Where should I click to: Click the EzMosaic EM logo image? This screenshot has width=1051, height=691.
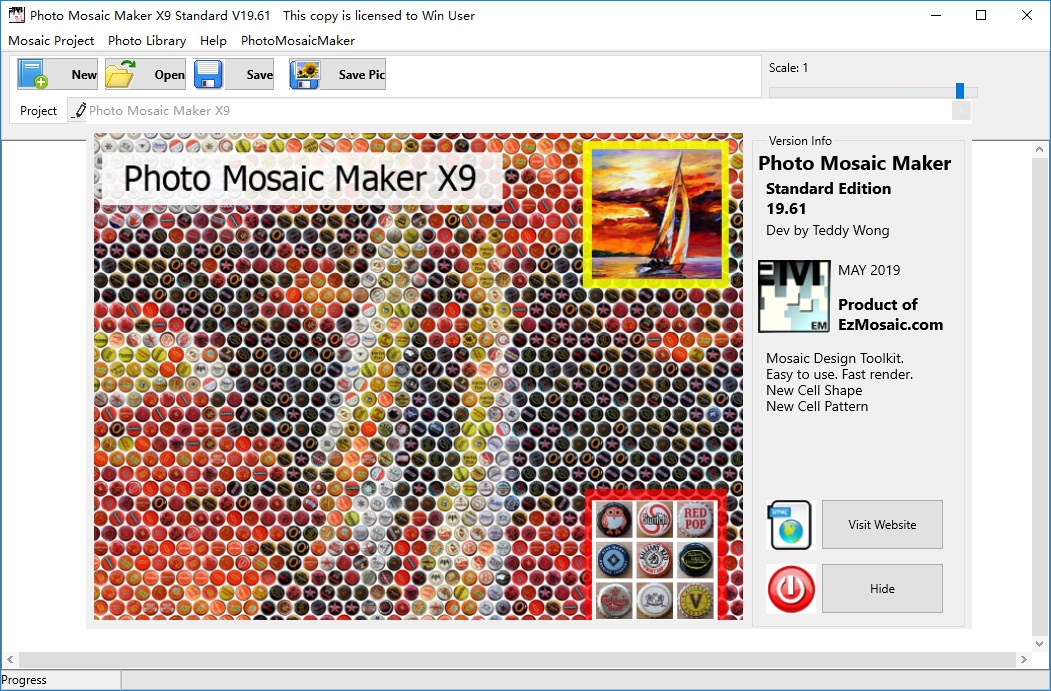click(x=794, y=296)
